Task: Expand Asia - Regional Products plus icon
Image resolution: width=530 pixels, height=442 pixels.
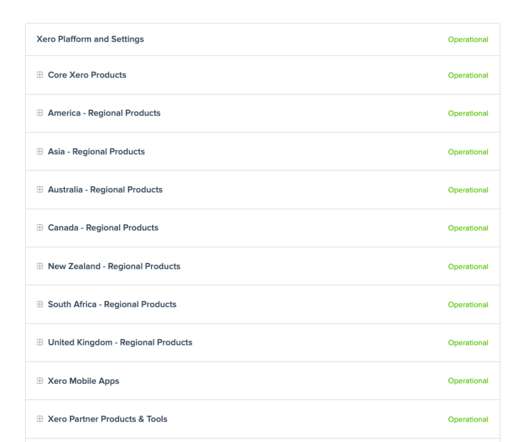Action: 40,151
